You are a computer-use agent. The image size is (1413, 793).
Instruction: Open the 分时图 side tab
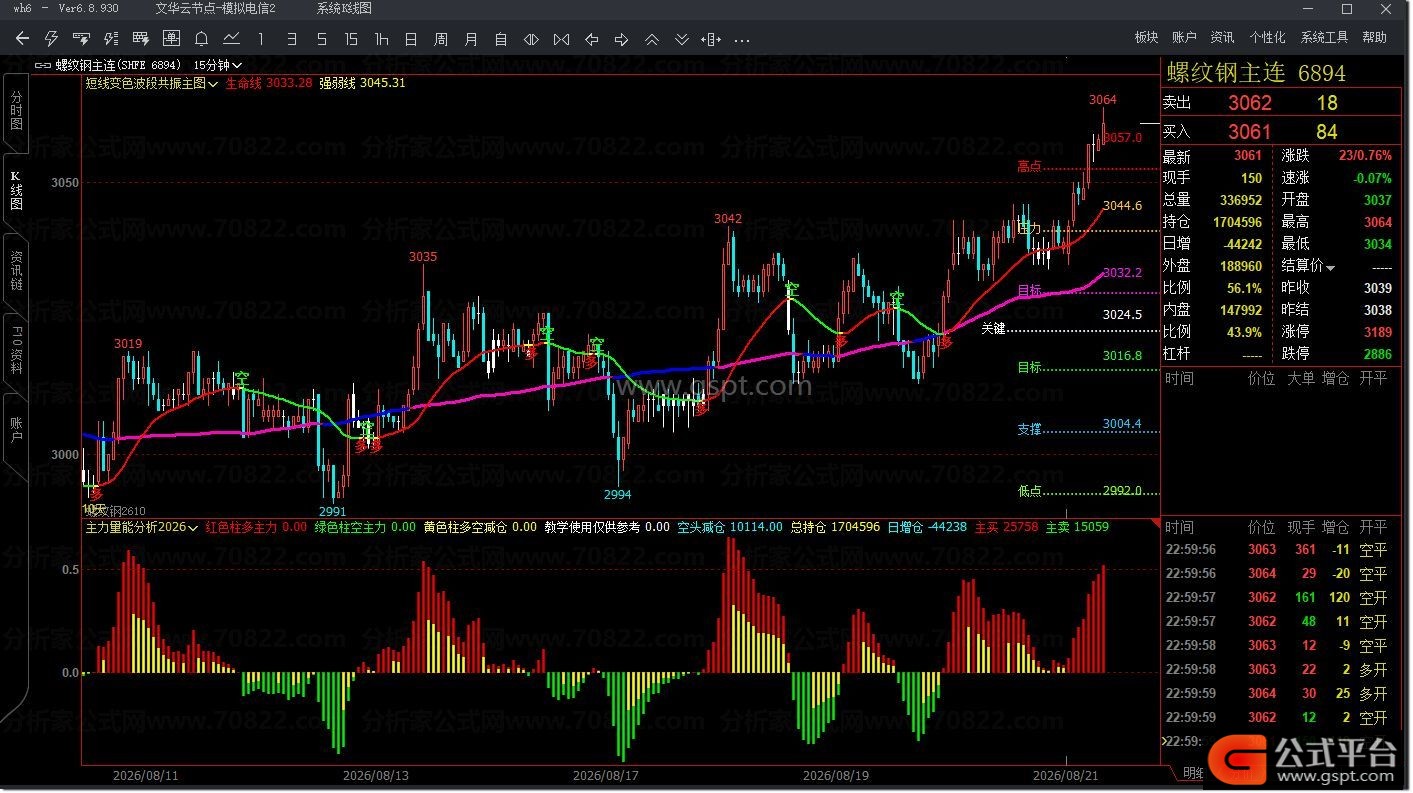[16, 111]
